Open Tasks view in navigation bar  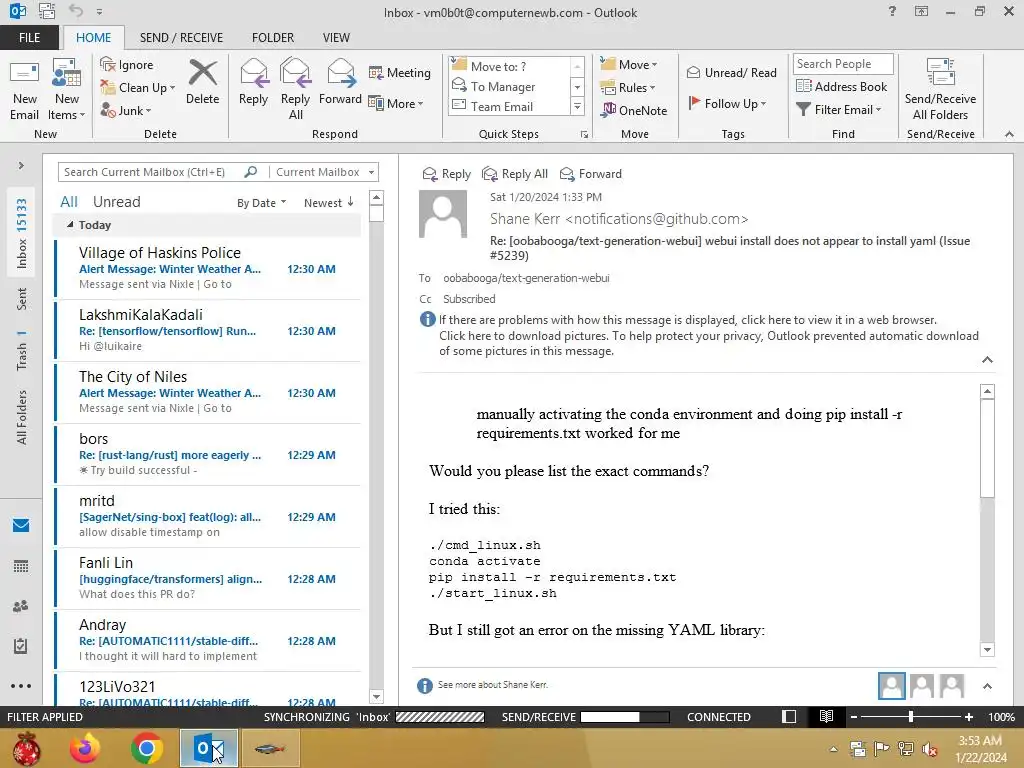click(x=21, y=646)
